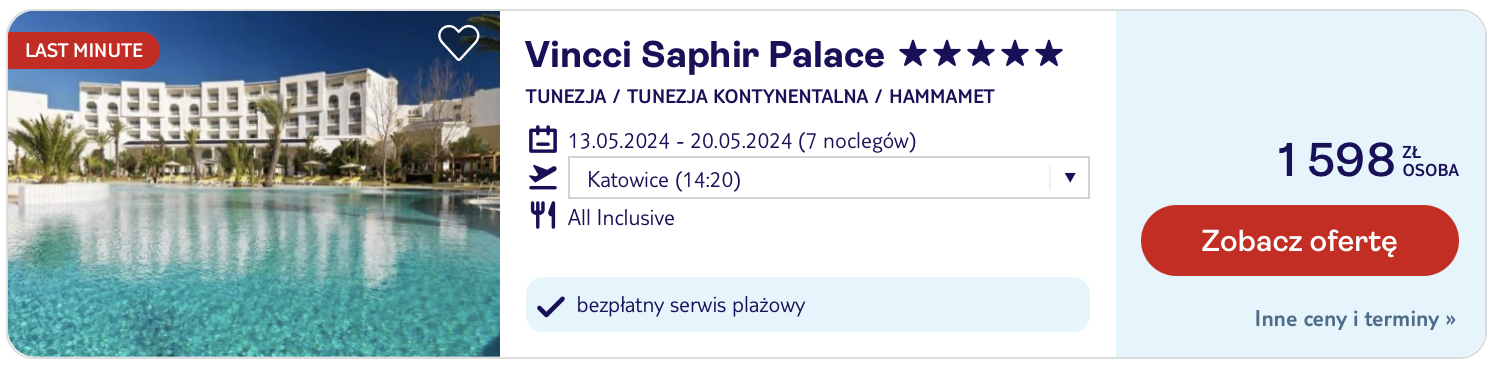Click the calendar icon beside the dates
Image resolution: width=1498 pixels, height=369 pixels.
(x=542, y=139)
